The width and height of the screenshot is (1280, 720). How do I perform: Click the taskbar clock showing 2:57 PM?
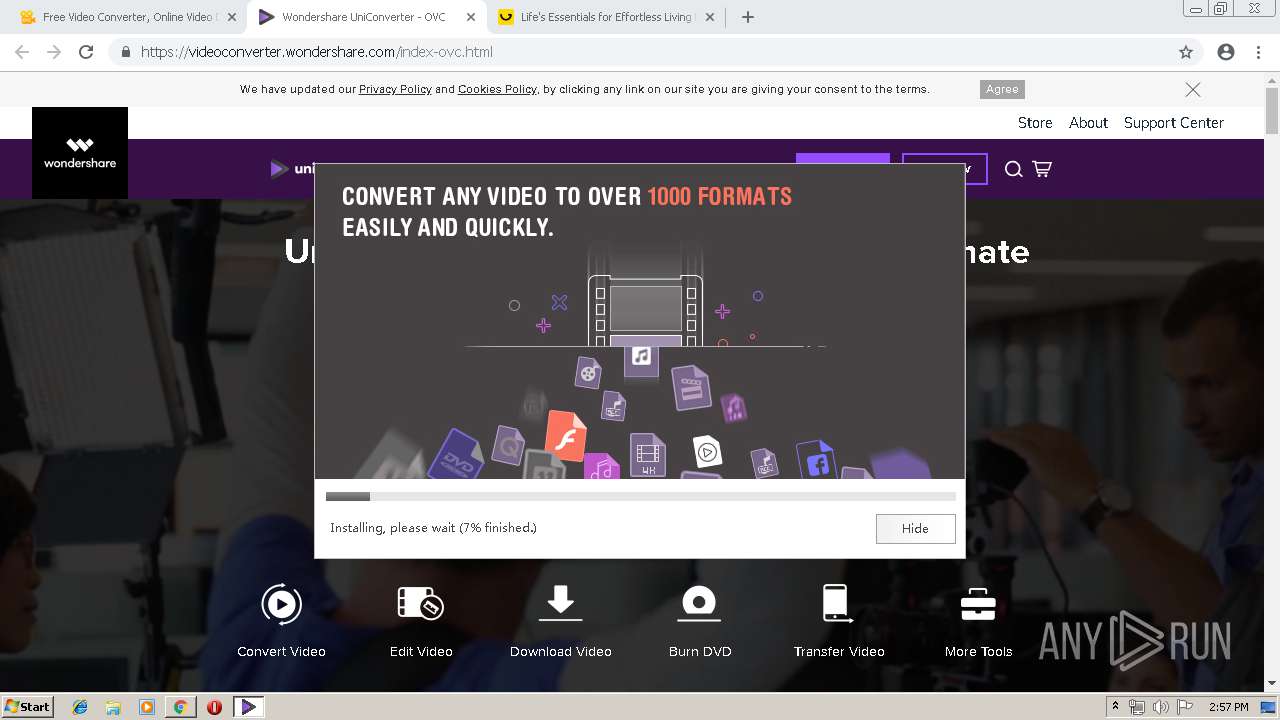click(x=1228, y=707)
